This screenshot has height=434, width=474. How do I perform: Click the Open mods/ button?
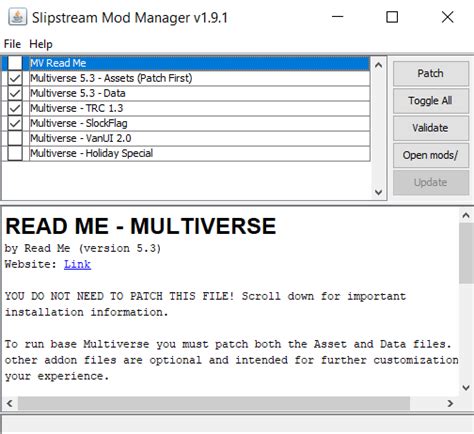(431, 155)
